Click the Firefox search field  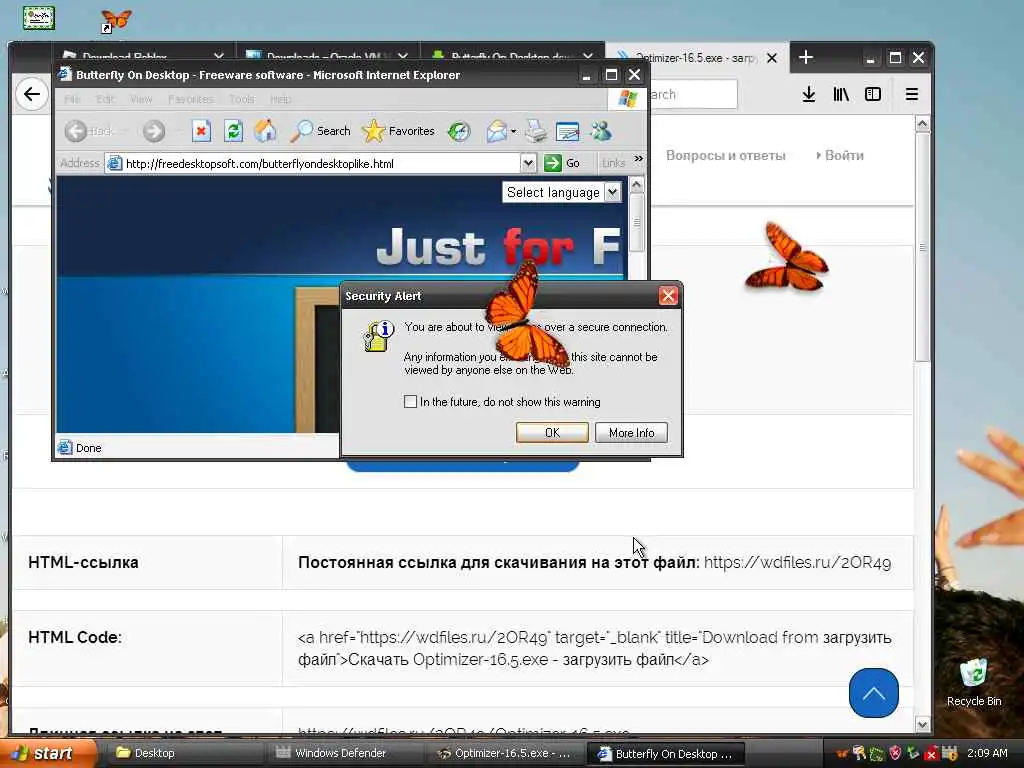click(694, 95)
